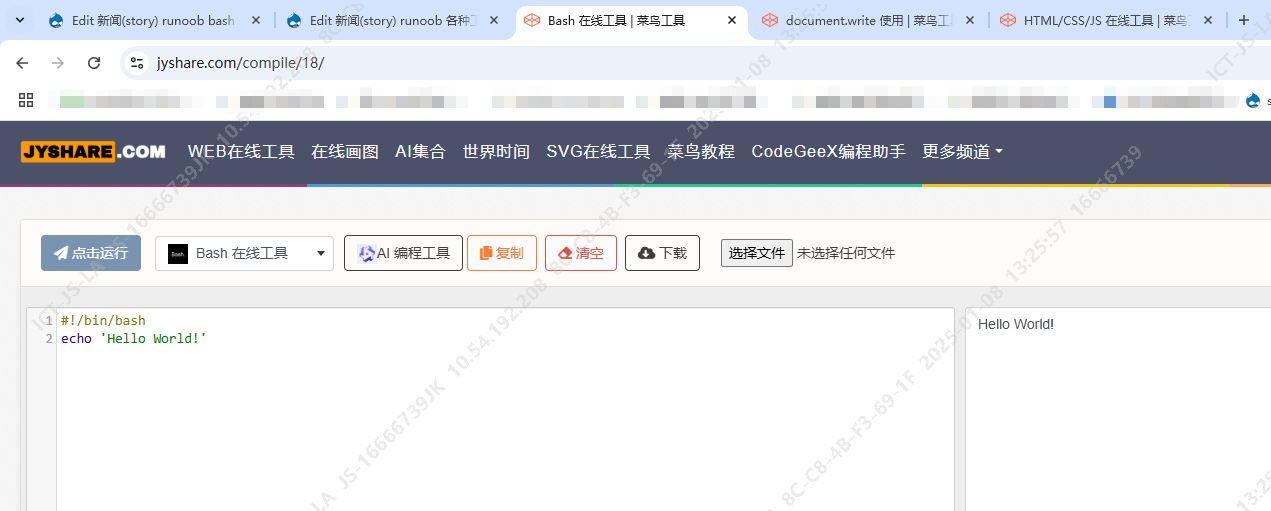Screen dimensions: 1271x511
Task: Click the site info icon in address bar
Action: coord(138,63)
